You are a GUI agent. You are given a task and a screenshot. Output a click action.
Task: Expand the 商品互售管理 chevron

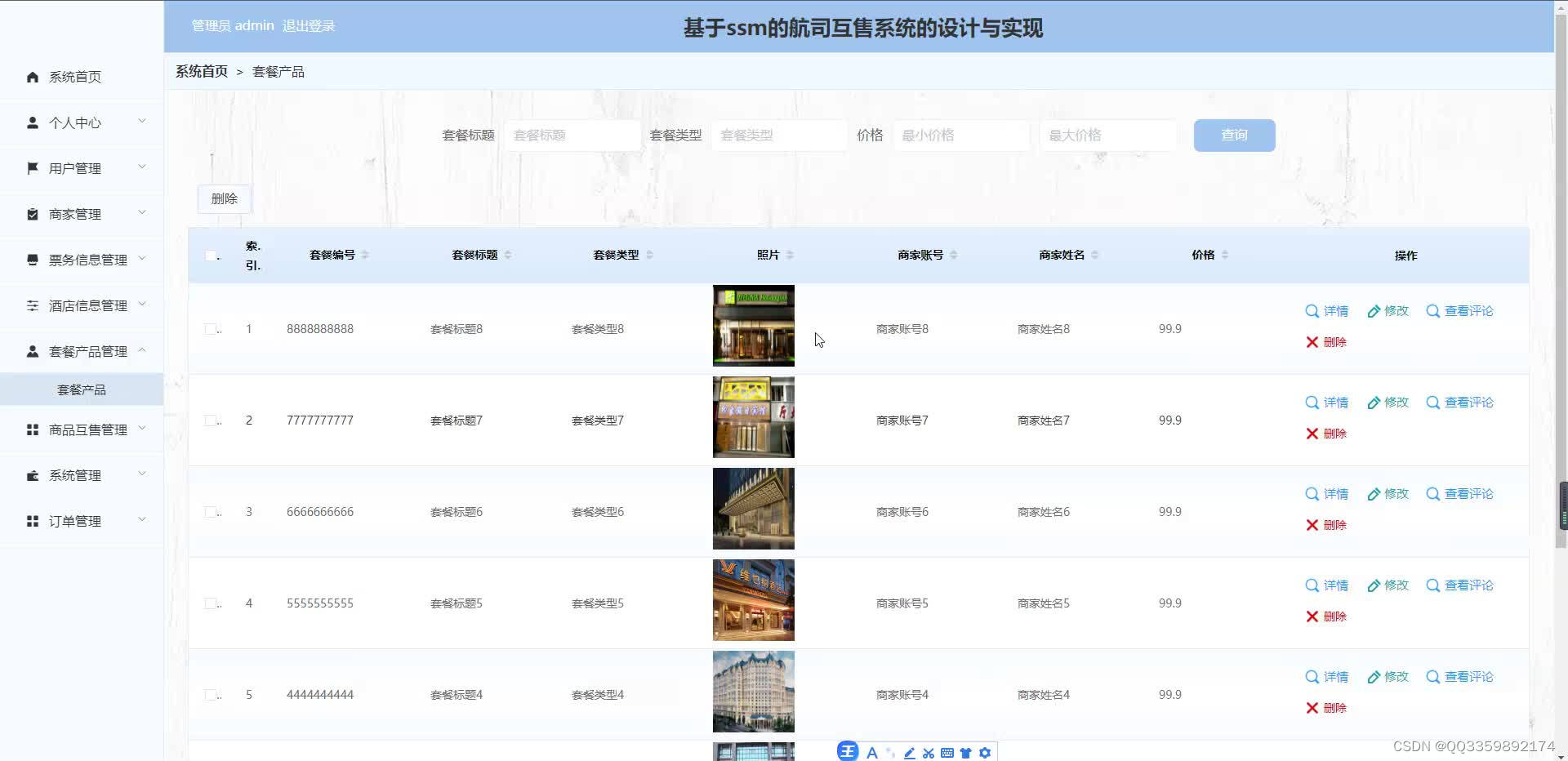point(142,428)
